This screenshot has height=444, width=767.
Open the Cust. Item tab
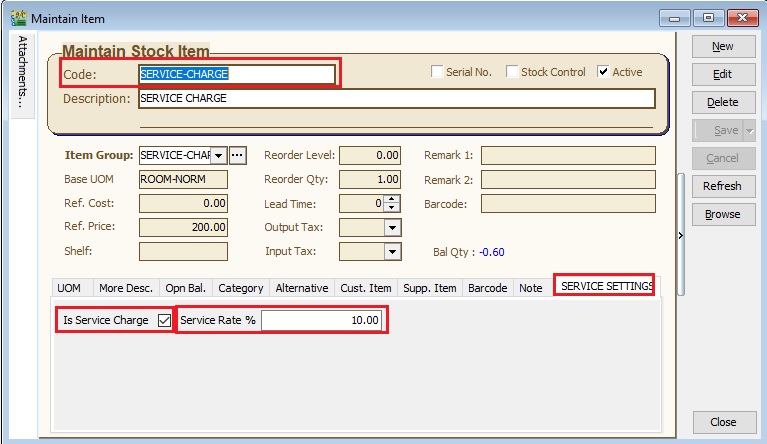(366, 288)
